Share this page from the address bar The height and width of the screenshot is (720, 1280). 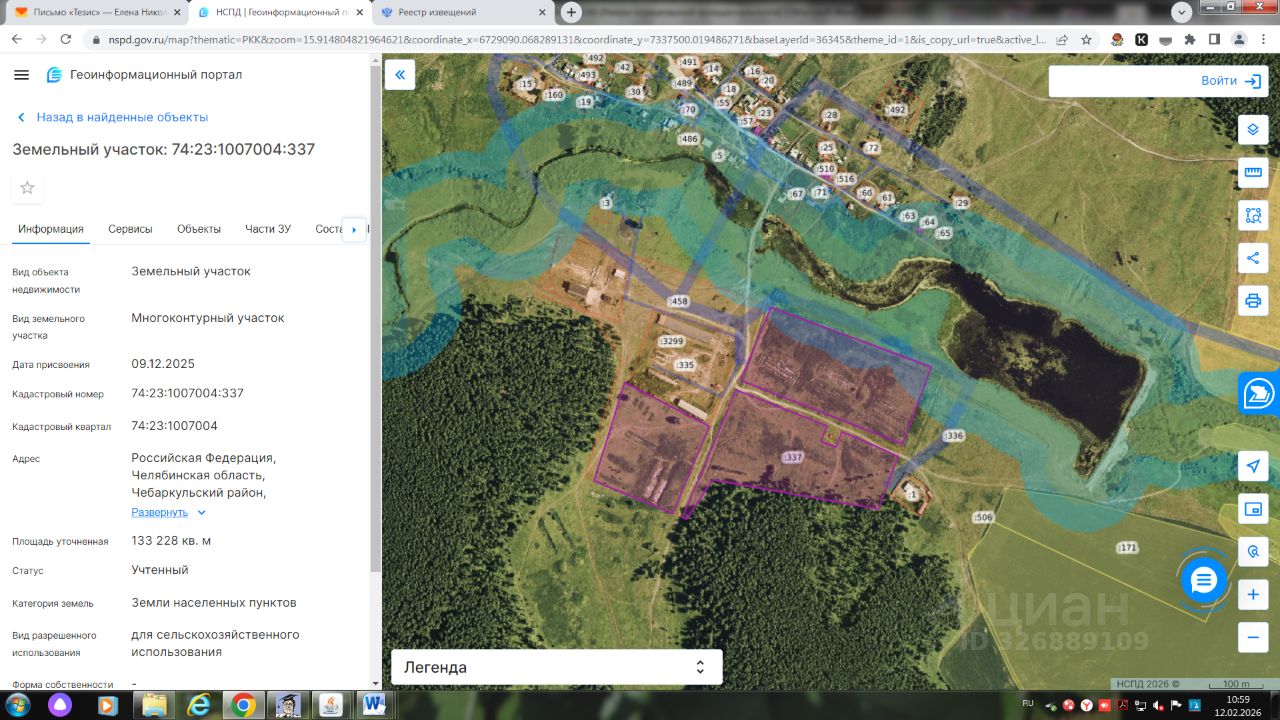coord(1061,40)
